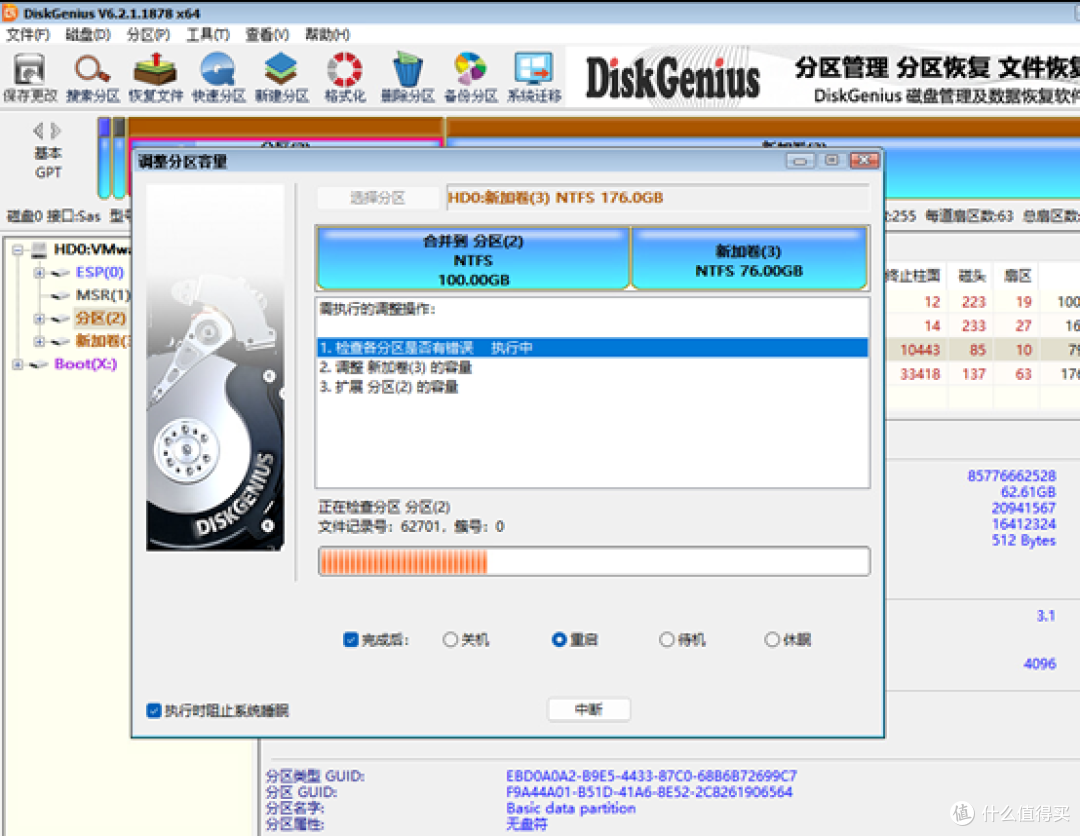Open the 查看(V) View menu
The image size is (1080, 836).
point(267,34)
